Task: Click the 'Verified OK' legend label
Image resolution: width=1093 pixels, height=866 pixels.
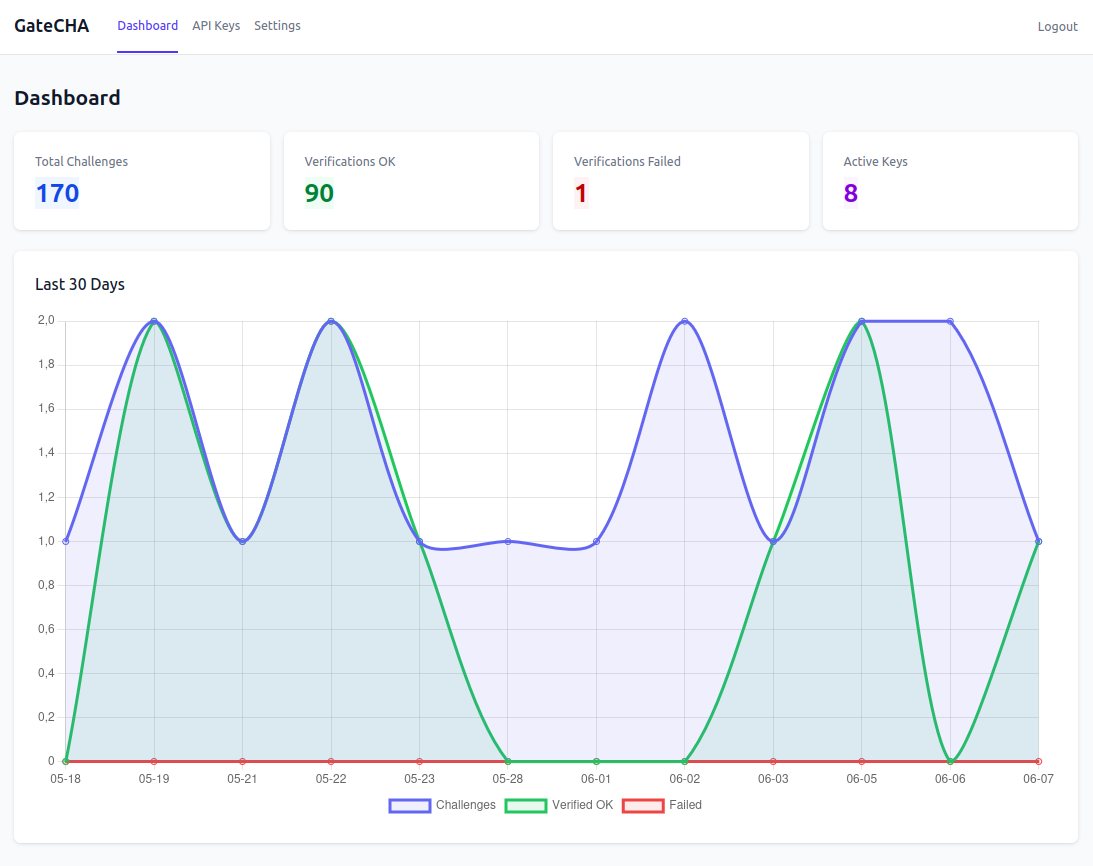Action: point(583,805)
